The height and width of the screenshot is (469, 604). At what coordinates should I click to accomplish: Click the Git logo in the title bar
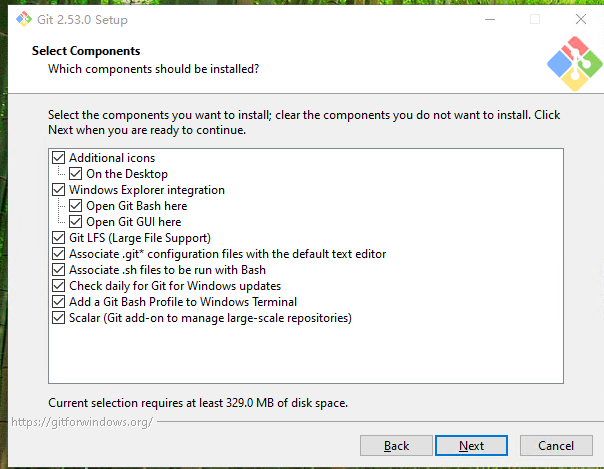[x=22, y=20]
